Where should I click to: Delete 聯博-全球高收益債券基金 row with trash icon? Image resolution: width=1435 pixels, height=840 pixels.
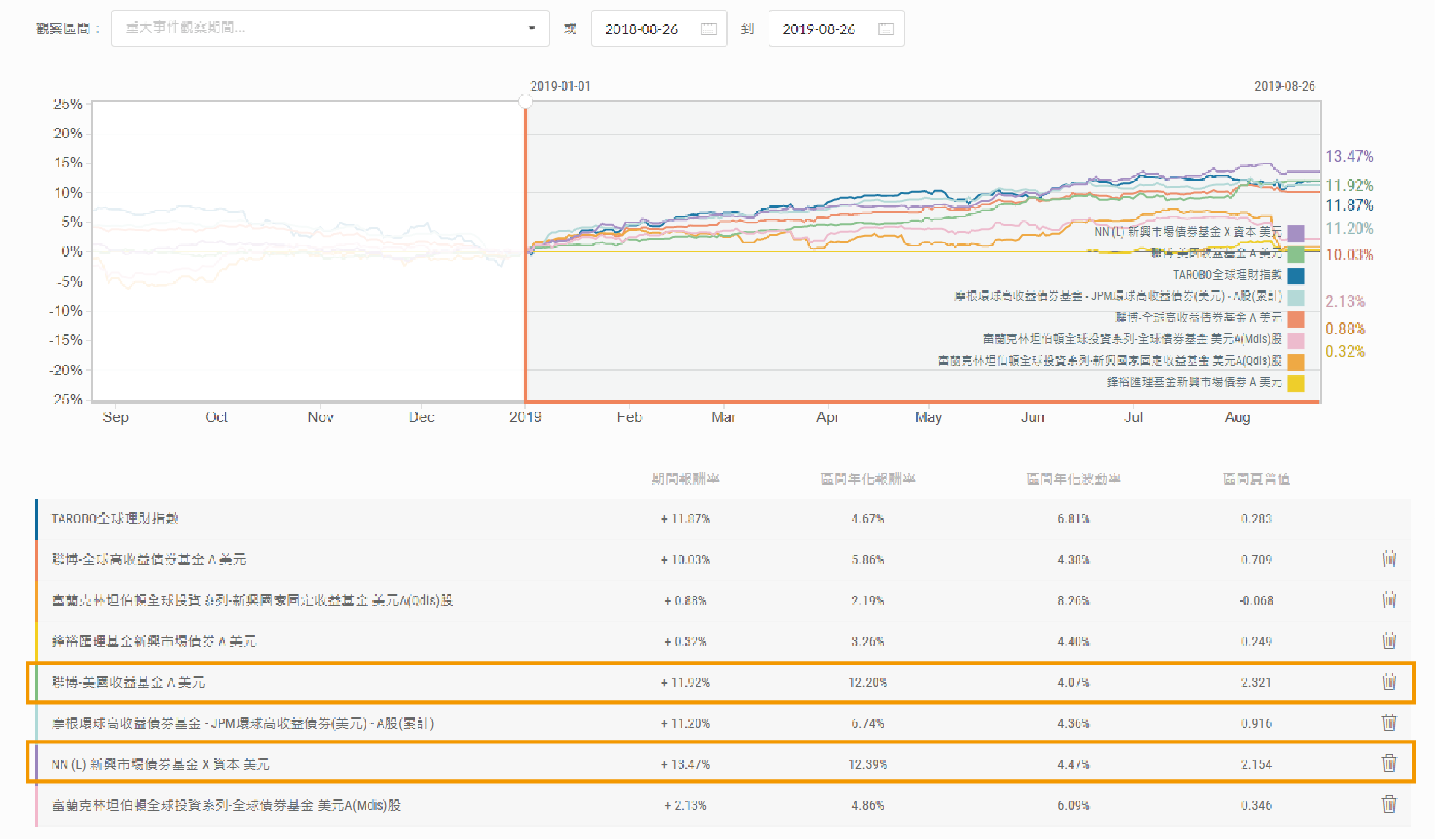coord(1388,559)
